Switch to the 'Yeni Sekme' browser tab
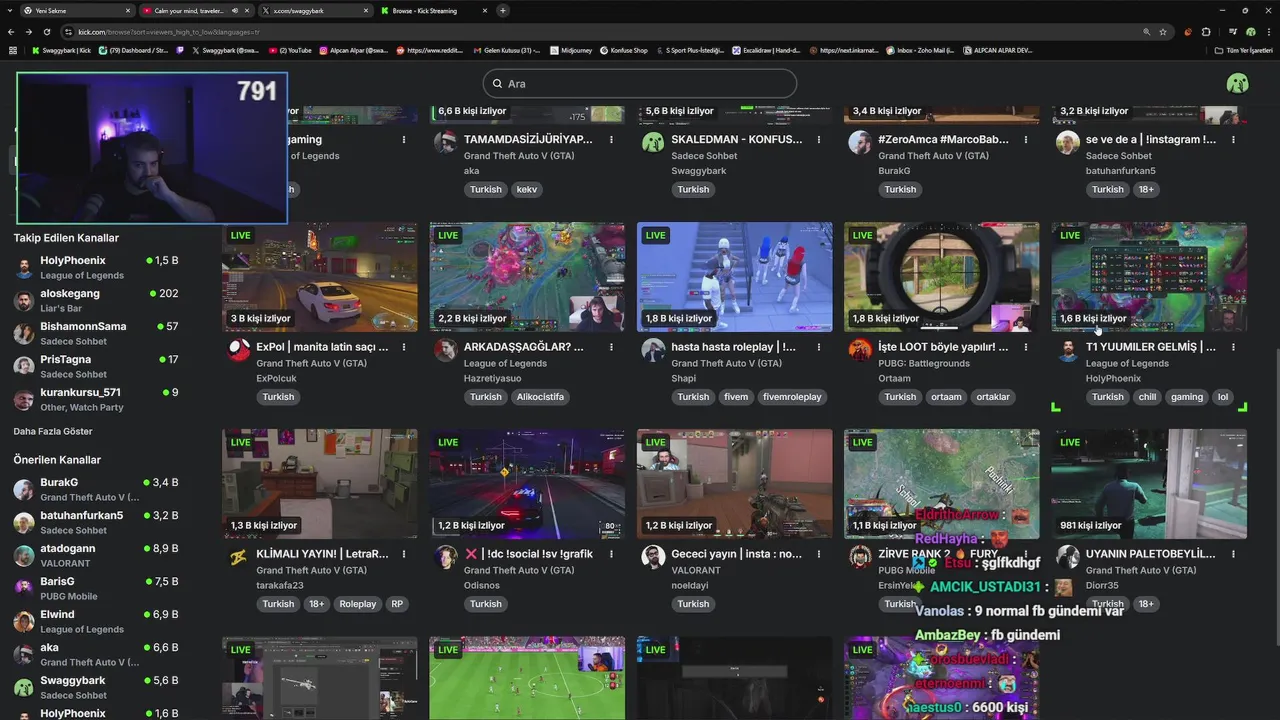The height and width of the screenshot is (720, 1280). [x=78, y=11]
